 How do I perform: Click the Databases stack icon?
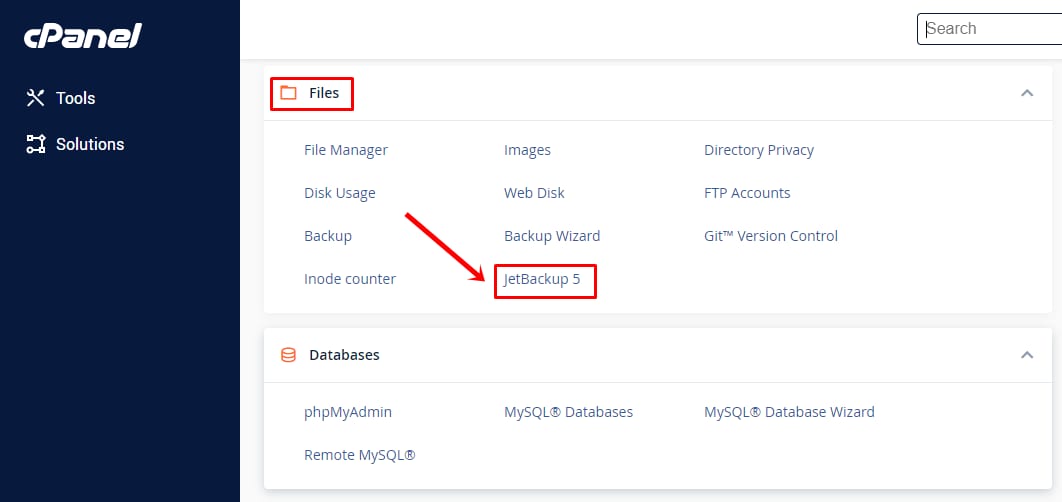289,355
